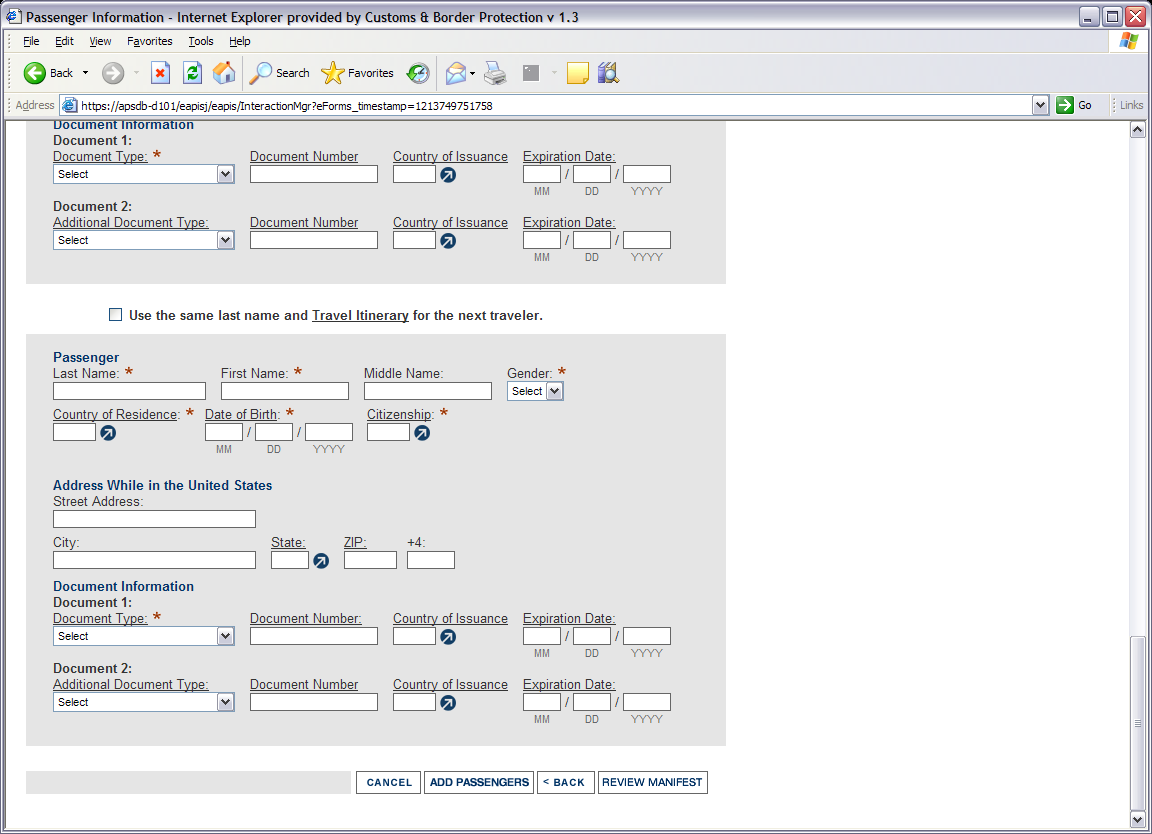The width and height of the screenshot is (1152, 834).
Task: Click the REVIEW MANIFEST button
Action: pyautogui.click(x=652, y=783)
